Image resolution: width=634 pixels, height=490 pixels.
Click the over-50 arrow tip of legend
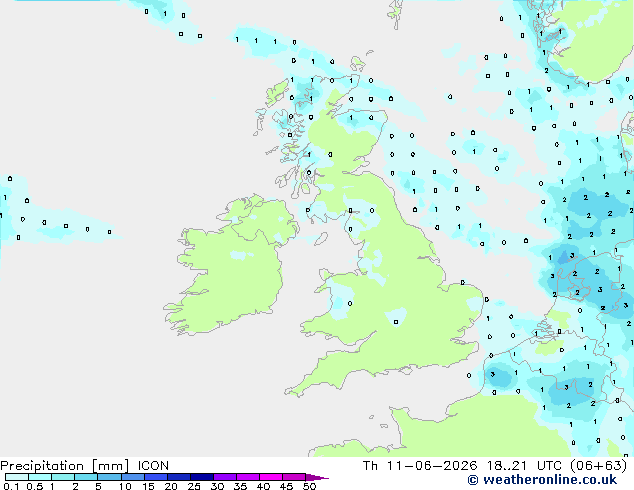coord(317,477)
